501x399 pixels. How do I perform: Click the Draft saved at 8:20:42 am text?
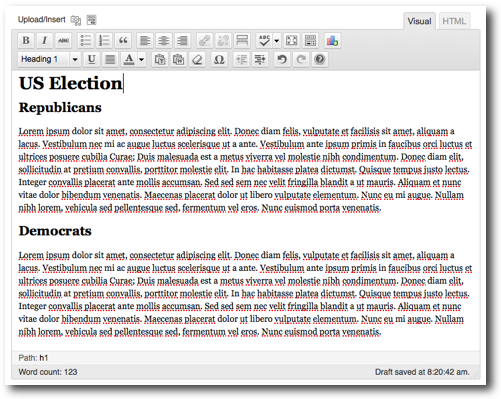422,372
